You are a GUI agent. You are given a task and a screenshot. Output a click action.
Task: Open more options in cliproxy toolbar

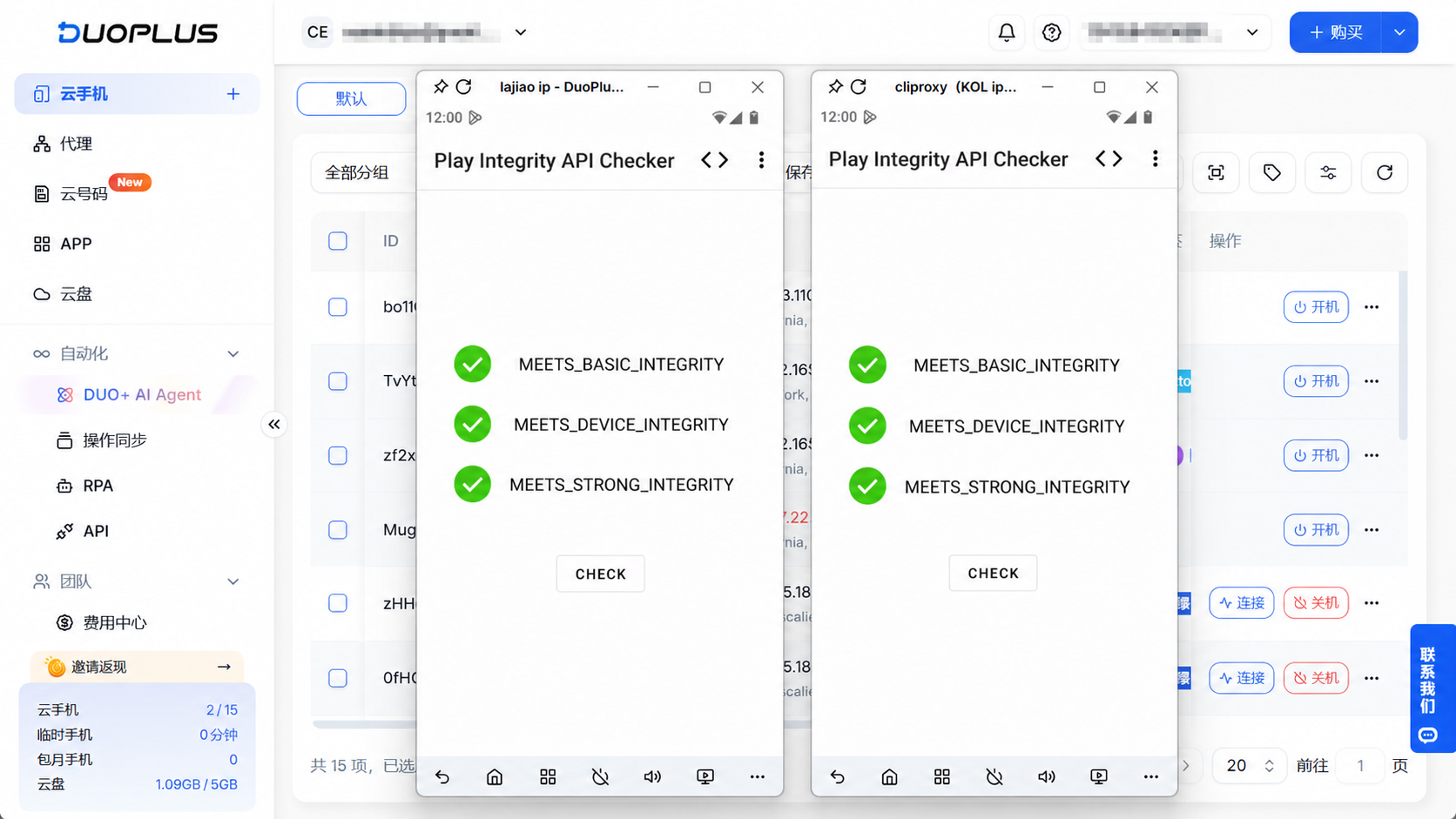pos(1151,776)
